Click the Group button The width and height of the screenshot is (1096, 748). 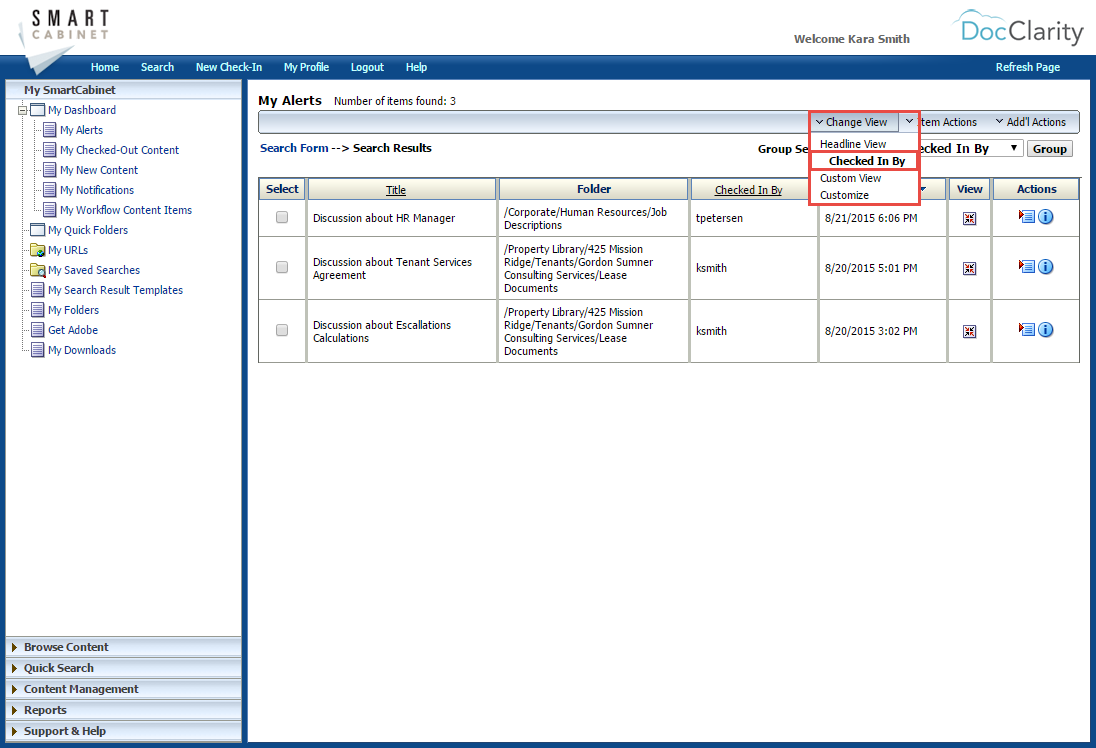click(x=1049, y=148)
